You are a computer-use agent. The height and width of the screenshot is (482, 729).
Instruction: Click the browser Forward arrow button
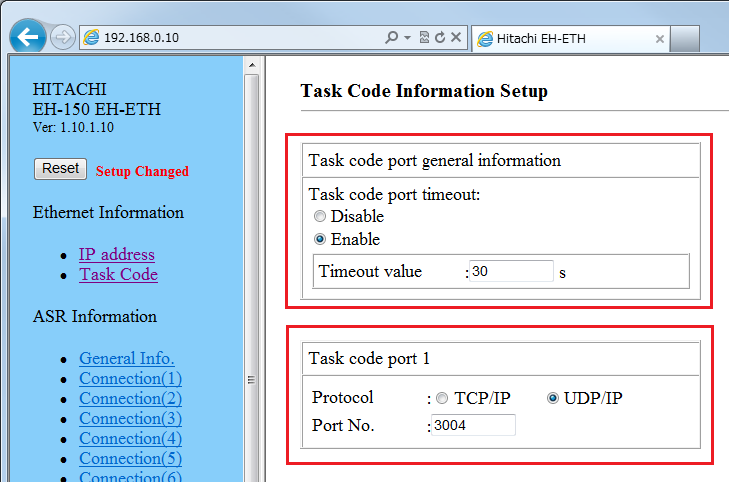pyautogui.click(x=62, y=38)
